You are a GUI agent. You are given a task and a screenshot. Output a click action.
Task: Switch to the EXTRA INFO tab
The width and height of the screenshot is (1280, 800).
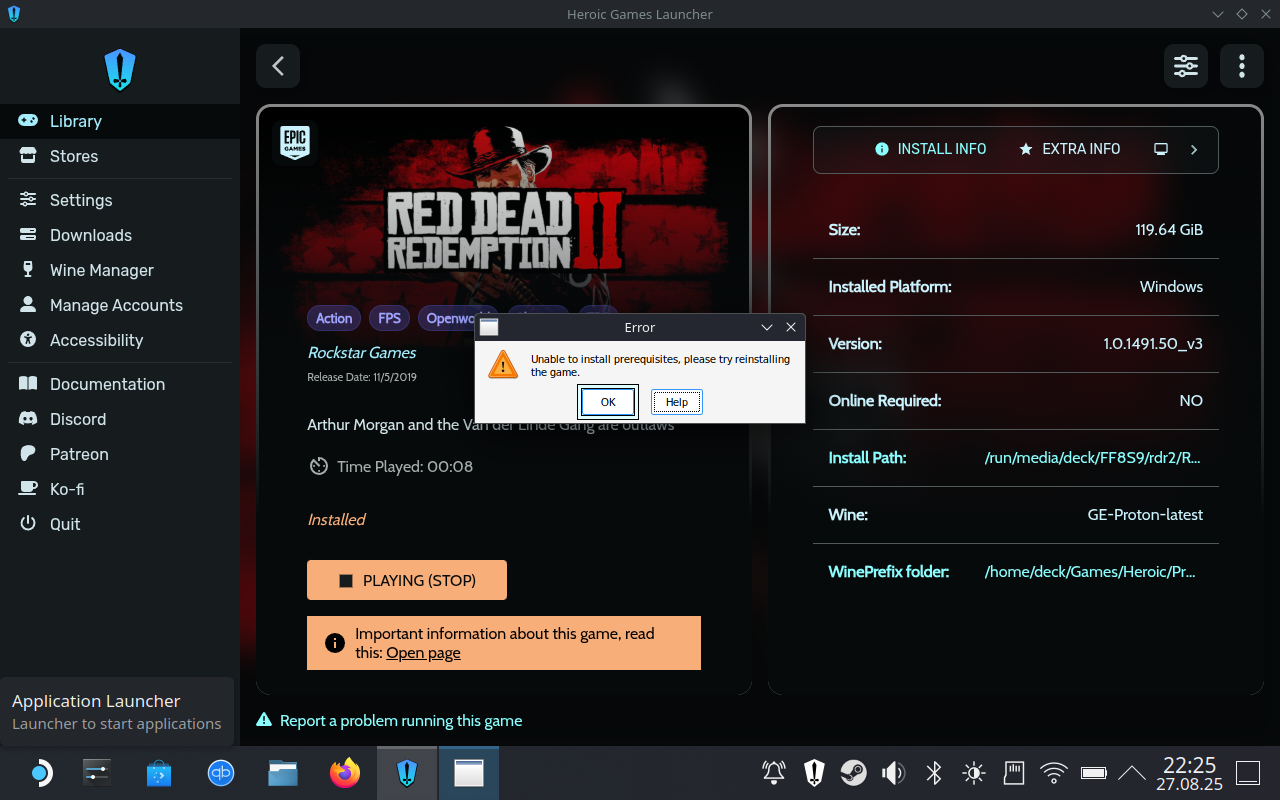coord(1069,149)
